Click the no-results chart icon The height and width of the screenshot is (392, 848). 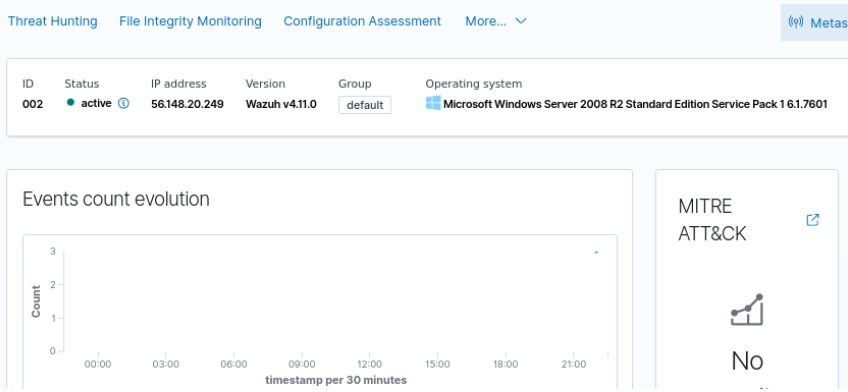point(747,310)
